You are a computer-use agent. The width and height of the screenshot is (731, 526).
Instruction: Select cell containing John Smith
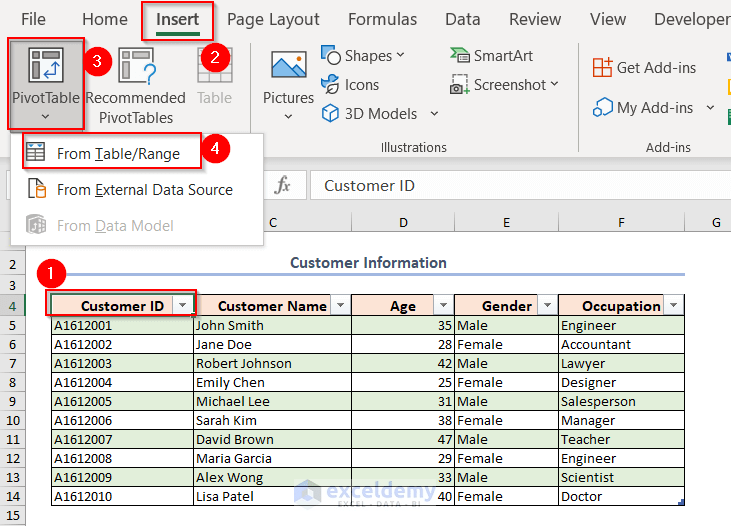272,325
